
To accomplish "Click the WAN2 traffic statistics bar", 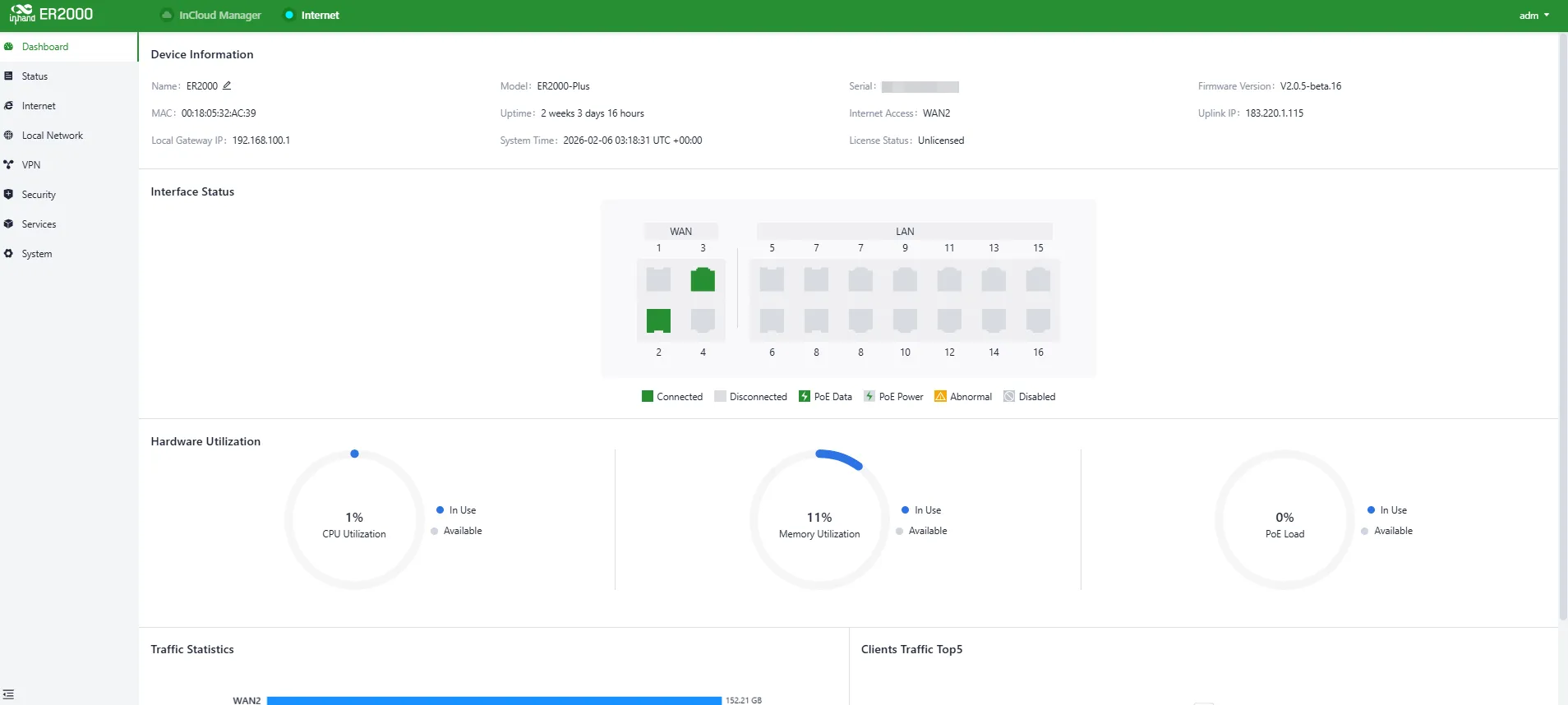I will [494, 700].
